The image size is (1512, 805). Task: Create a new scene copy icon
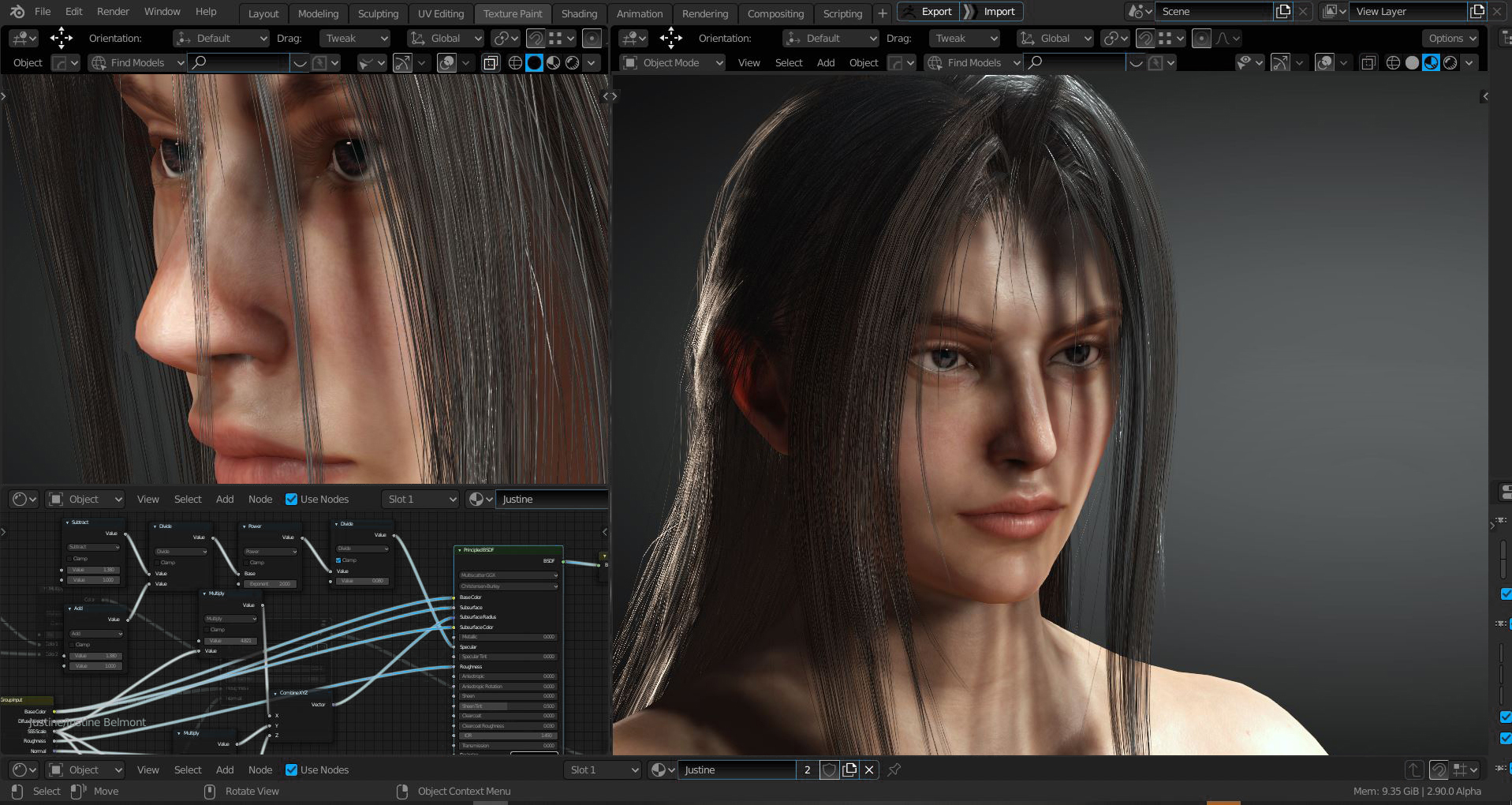pos(1283,12)
